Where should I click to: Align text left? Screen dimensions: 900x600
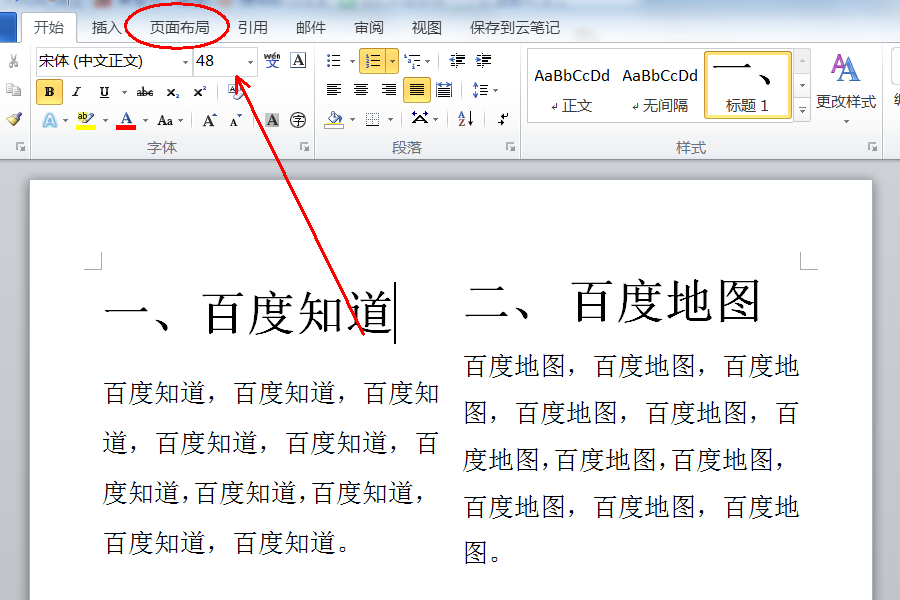point(333,90)
